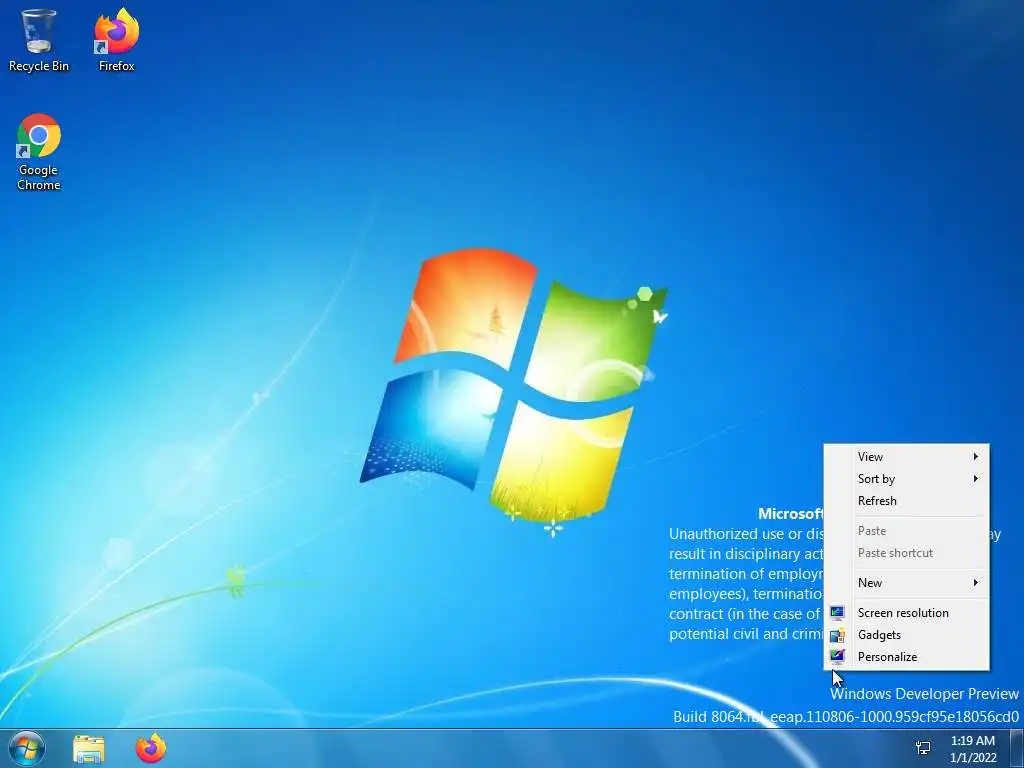Click the Screen resolution monitor icon
1024x768 pixels.
[x=837, y=613]
